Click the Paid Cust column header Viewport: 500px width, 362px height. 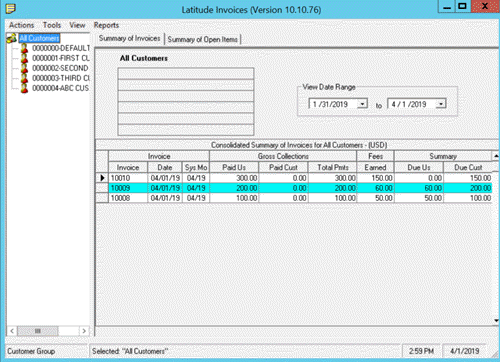click(283, 167)
